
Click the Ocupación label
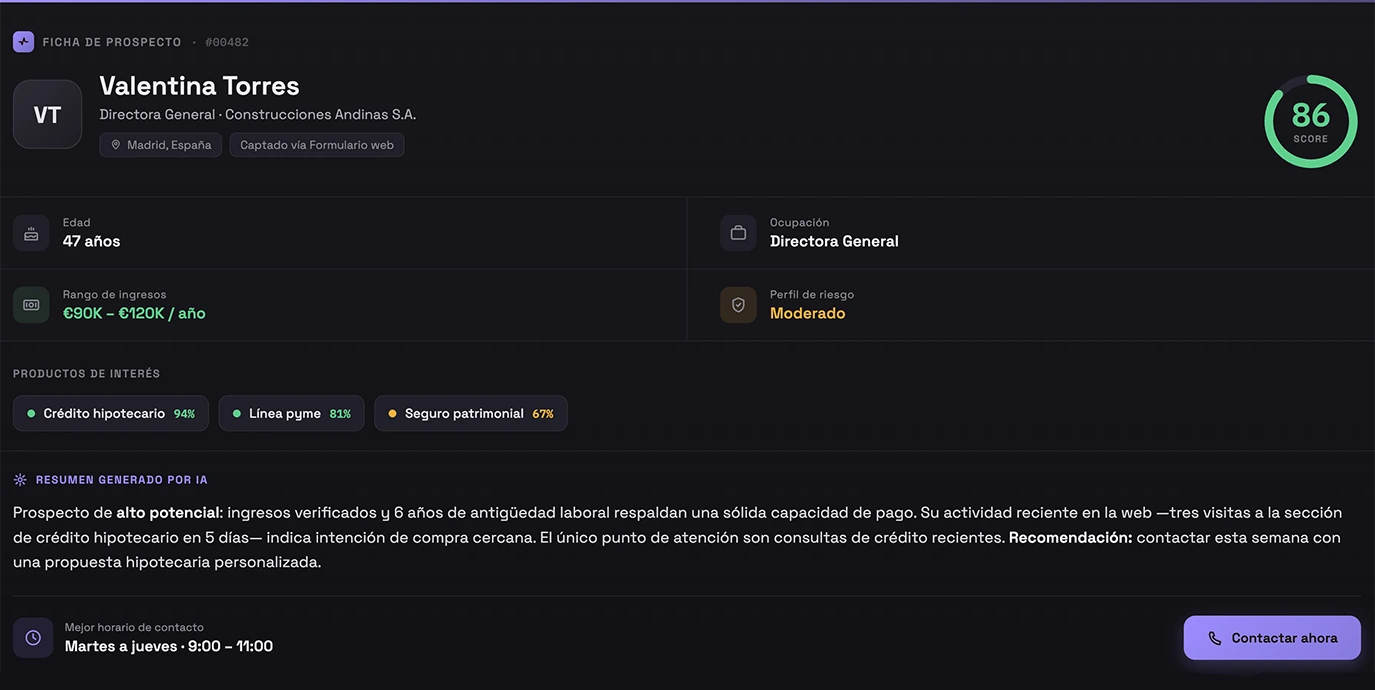point(800,222)
